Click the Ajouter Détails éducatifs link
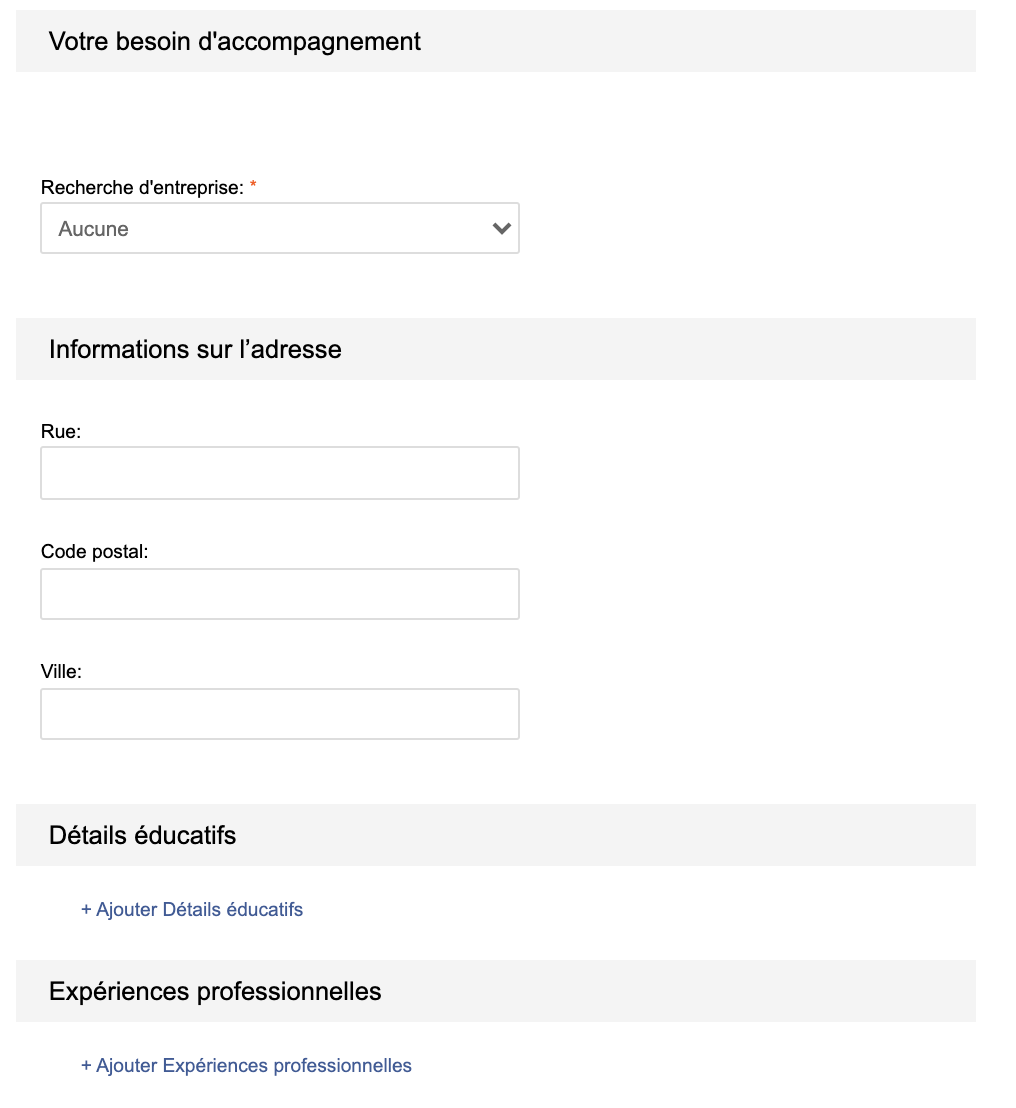 [198, 910]
